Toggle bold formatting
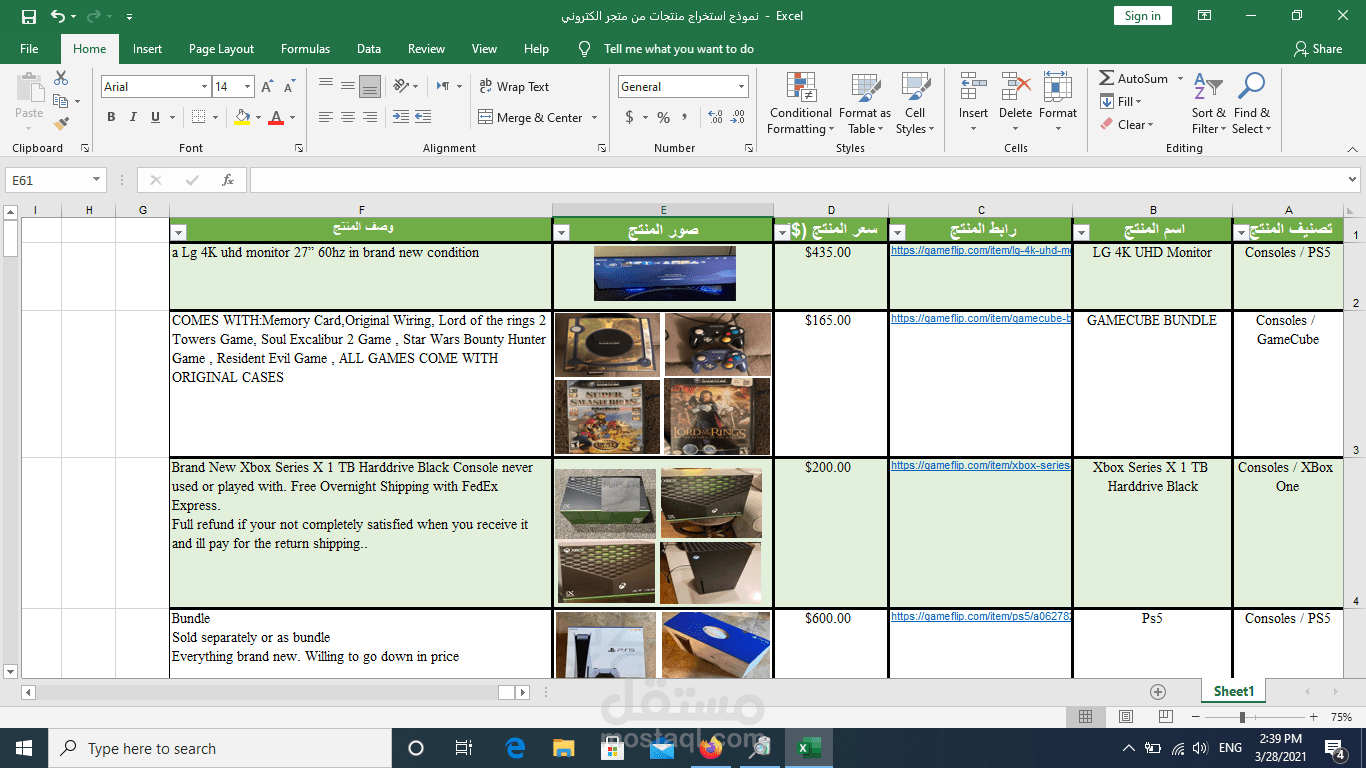The image size is (1366, 768). (111, 117)
